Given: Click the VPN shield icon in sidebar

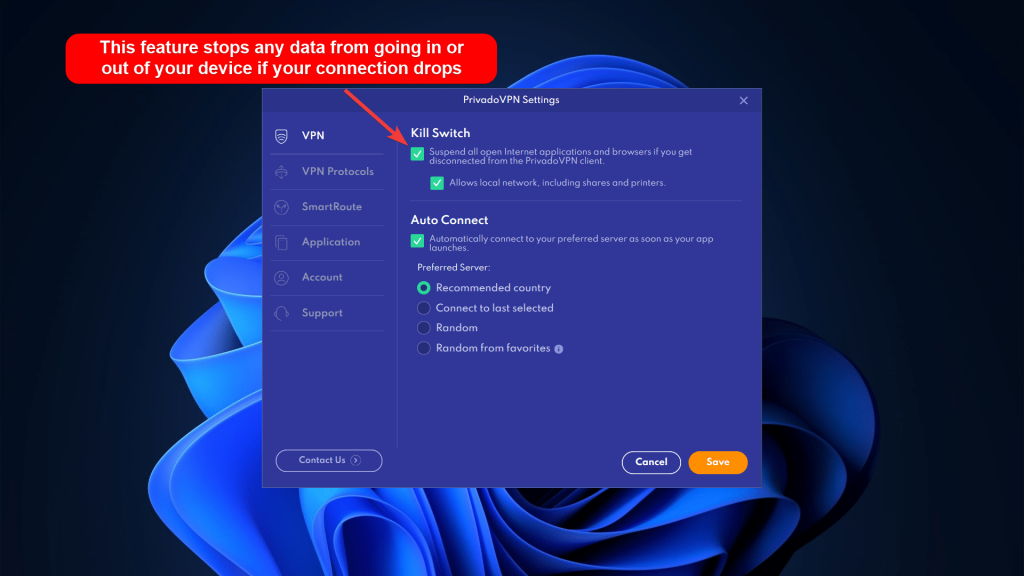Looking at the screenshot, I should pos(281,136).
